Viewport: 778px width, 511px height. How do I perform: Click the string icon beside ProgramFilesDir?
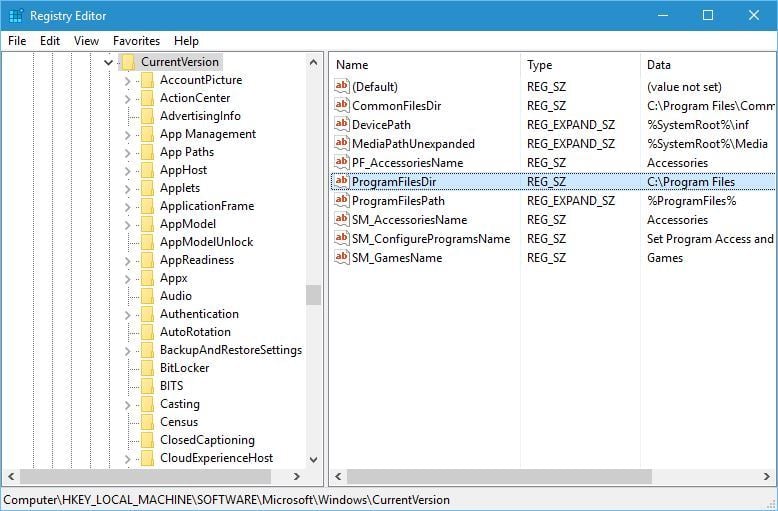click(x=341, y=181)
